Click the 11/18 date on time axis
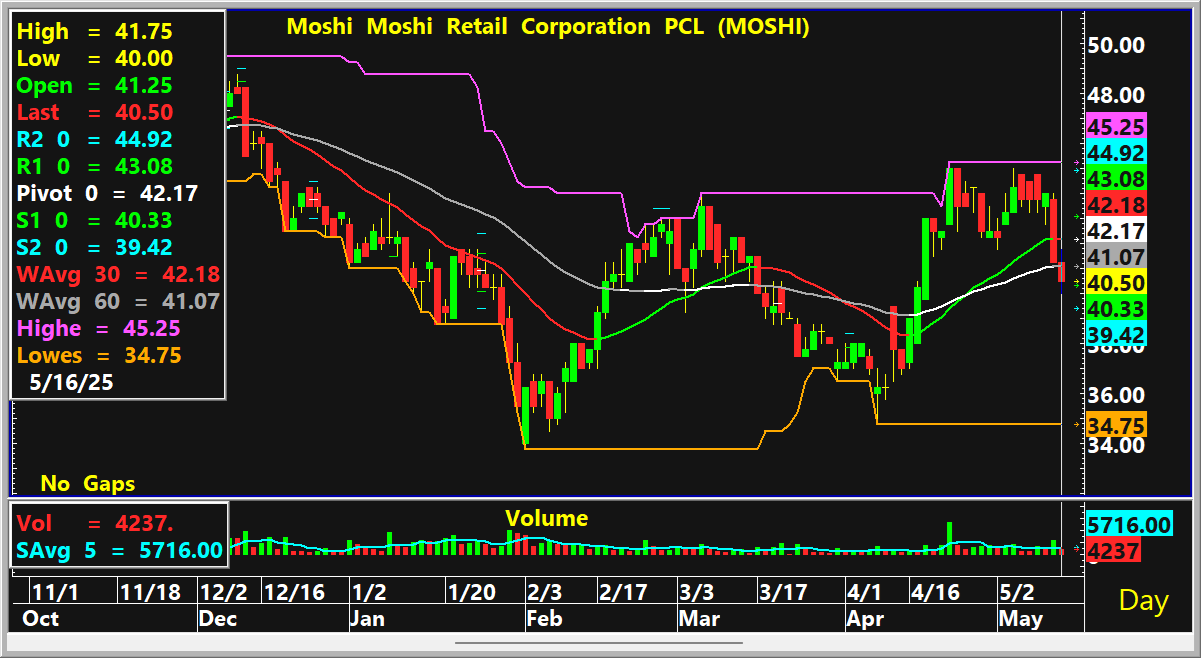Image resolution: width=1201 pixels, height=658 pixels. click(x=150, y=592)
